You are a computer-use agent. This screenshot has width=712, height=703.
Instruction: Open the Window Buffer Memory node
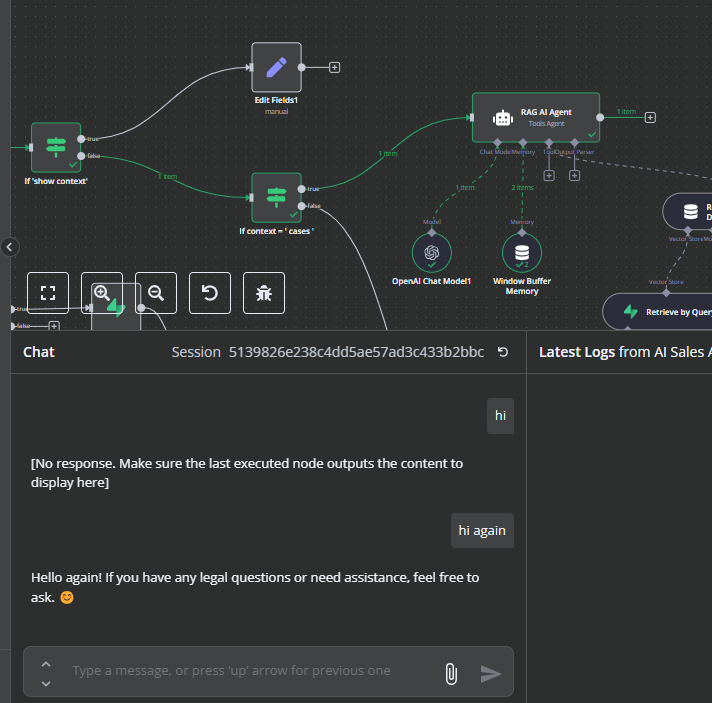click(x=522, y=253)
